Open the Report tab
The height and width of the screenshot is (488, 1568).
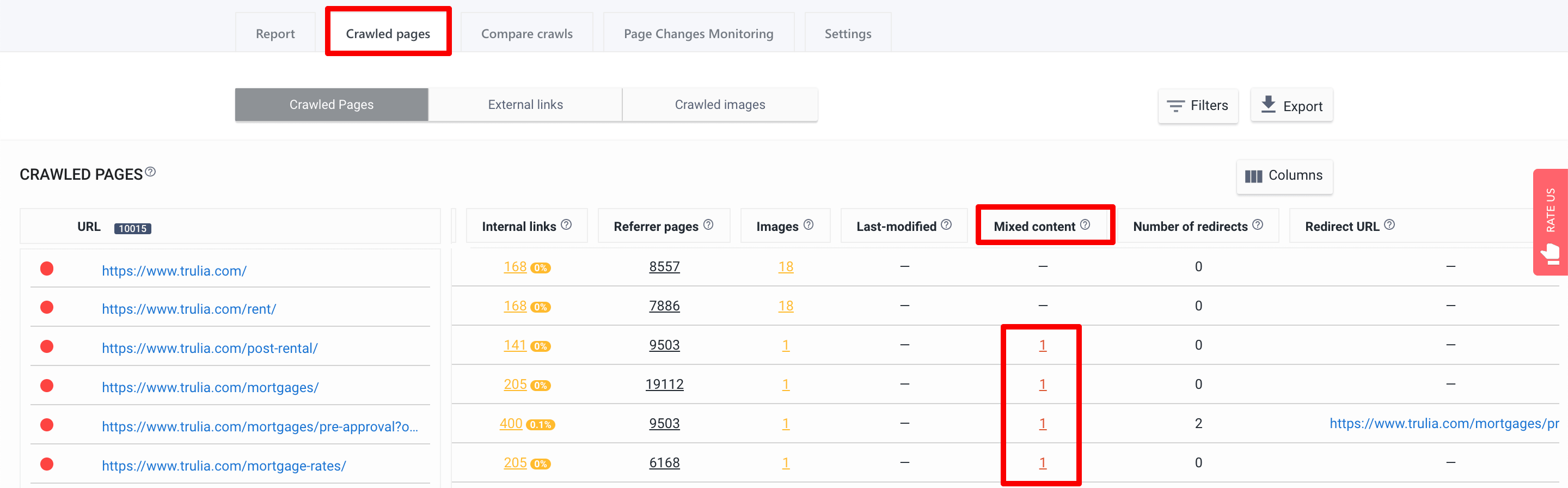275,34
